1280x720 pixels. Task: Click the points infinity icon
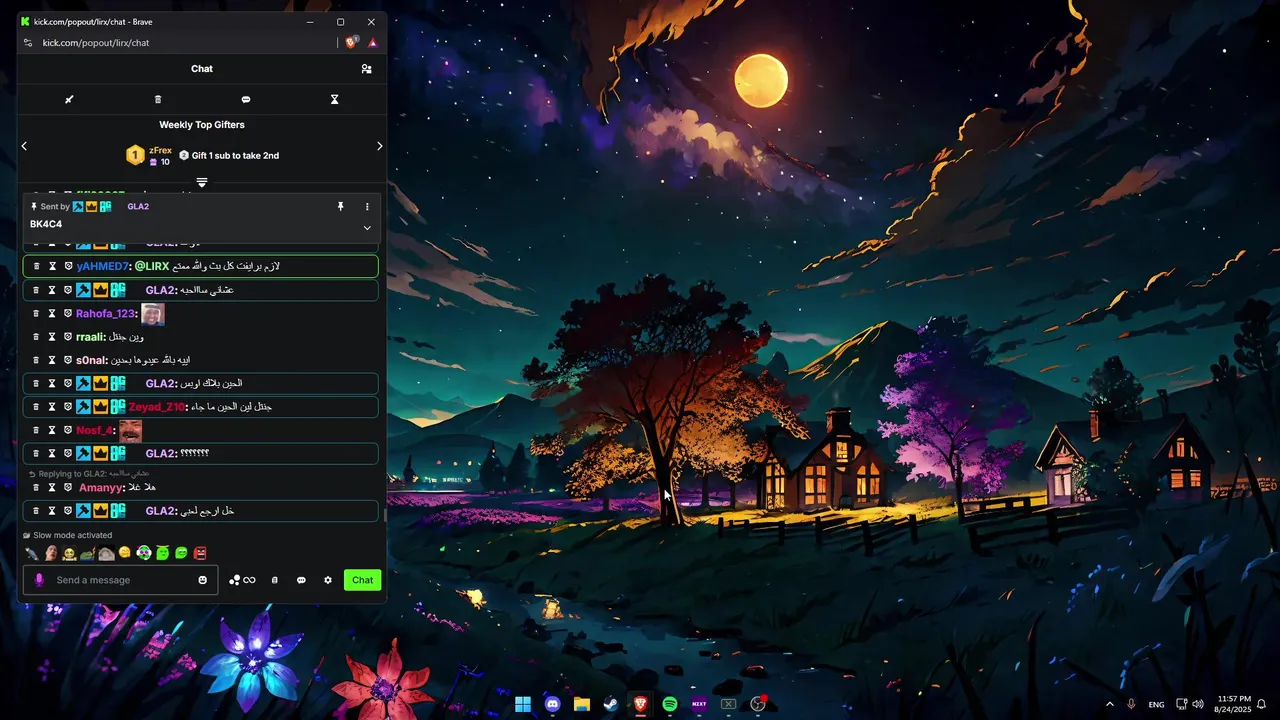(242, 580)
